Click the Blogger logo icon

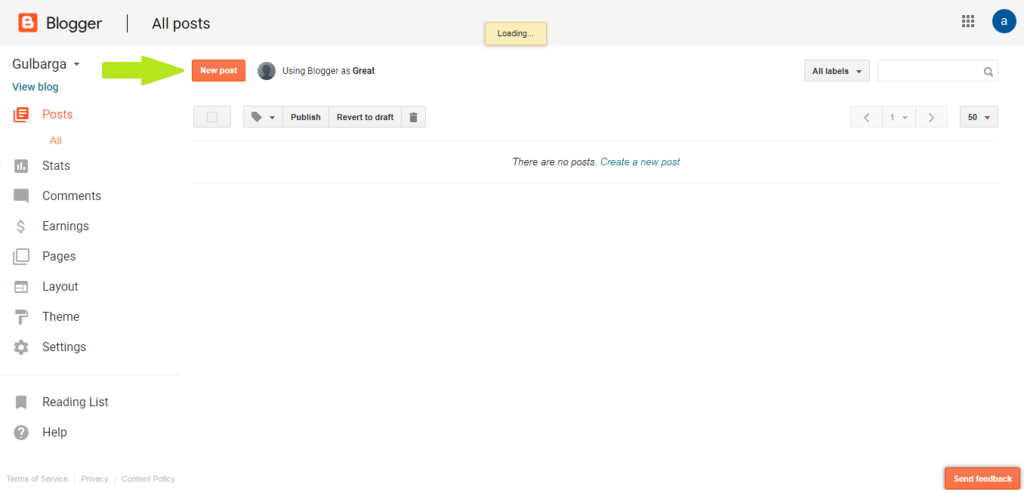pos(28,22)
